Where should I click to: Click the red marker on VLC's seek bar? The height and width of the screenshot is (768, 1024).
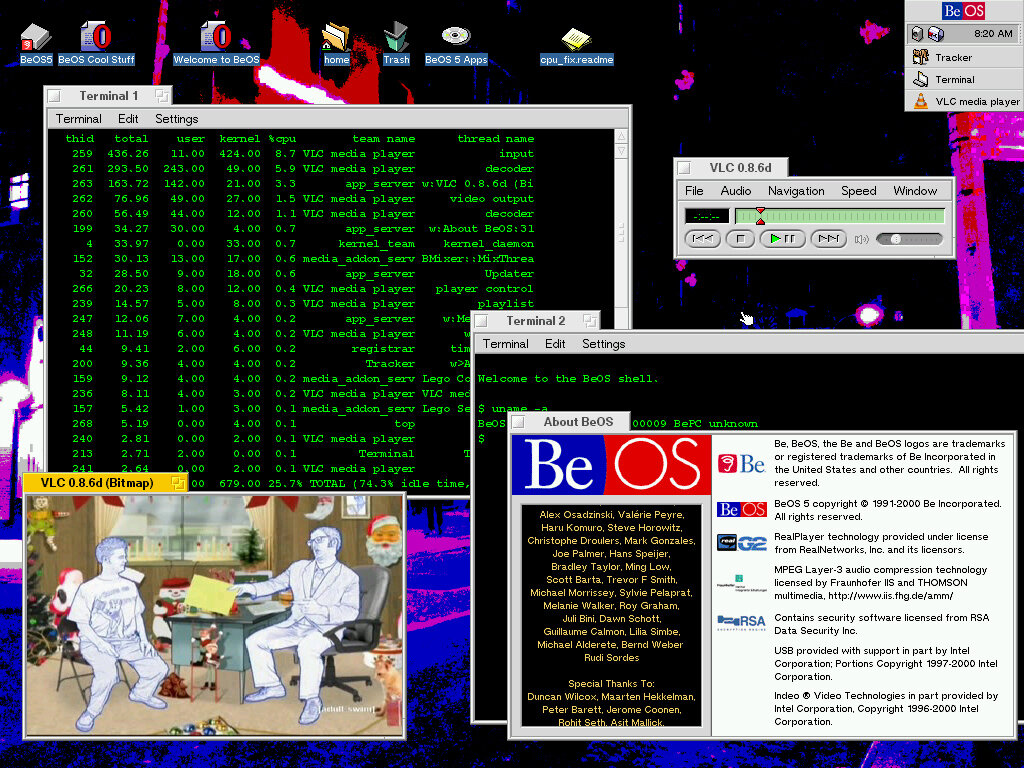pos(761,210)
